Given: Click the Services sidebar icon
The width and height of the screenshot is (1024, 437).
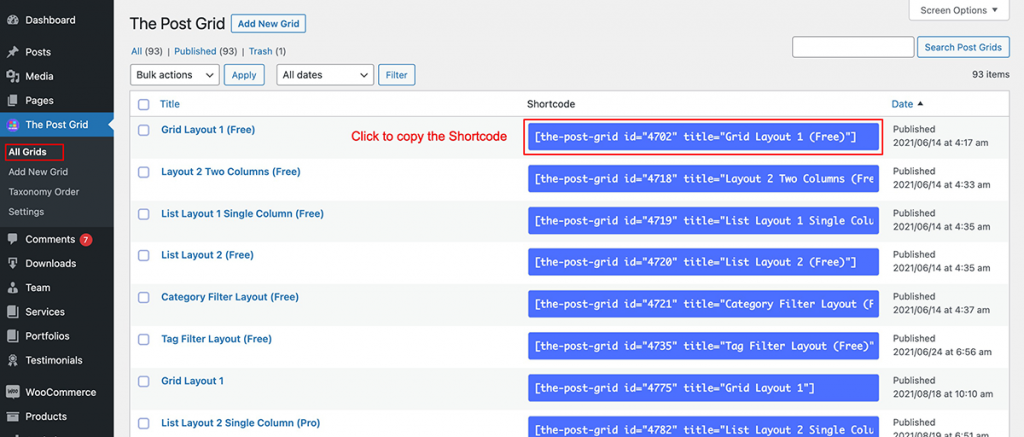Looking at the screenshot, I should [x=12, y=312].
